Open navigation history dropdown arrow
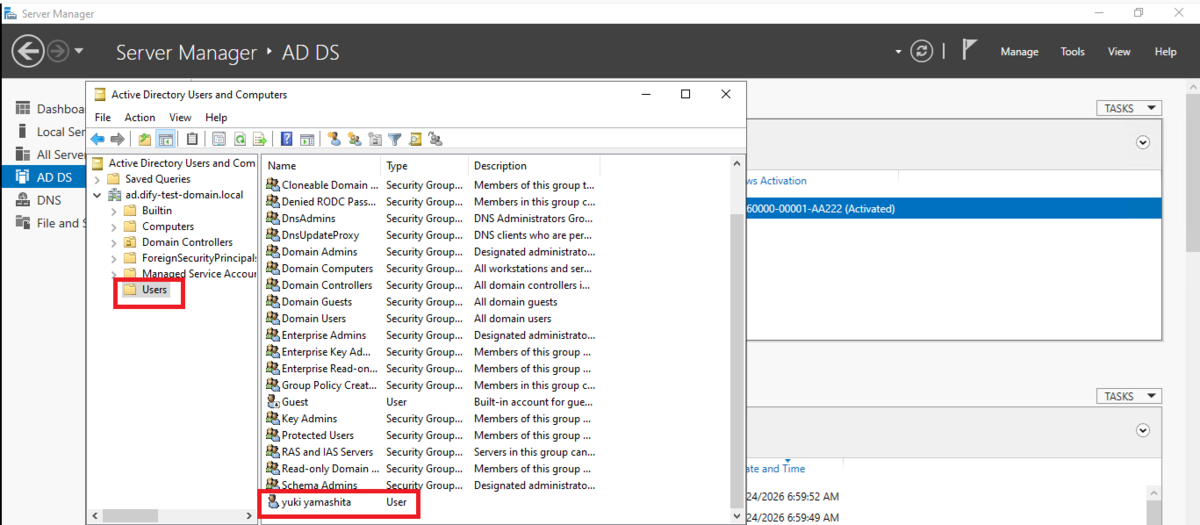The width and height of the screenshot is (1200, 525). (79, 51)
